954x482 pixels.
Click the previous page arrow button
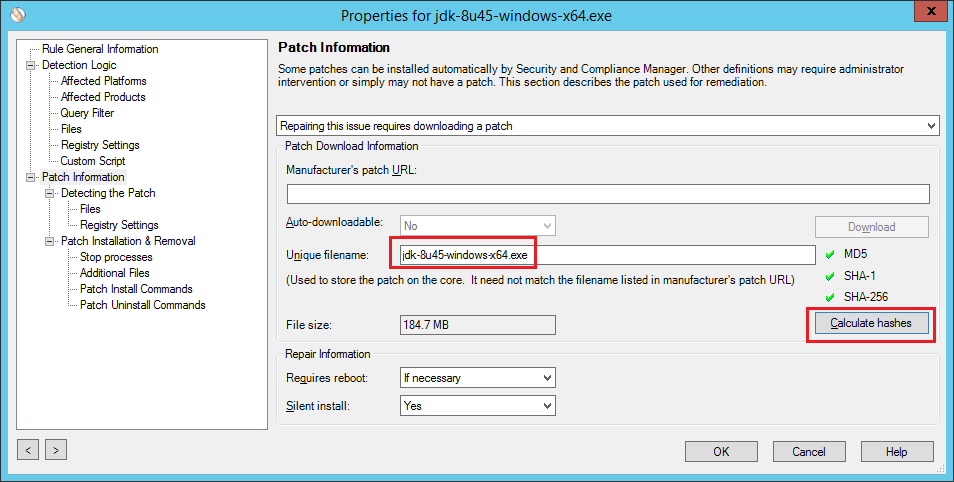pos(29,451)
